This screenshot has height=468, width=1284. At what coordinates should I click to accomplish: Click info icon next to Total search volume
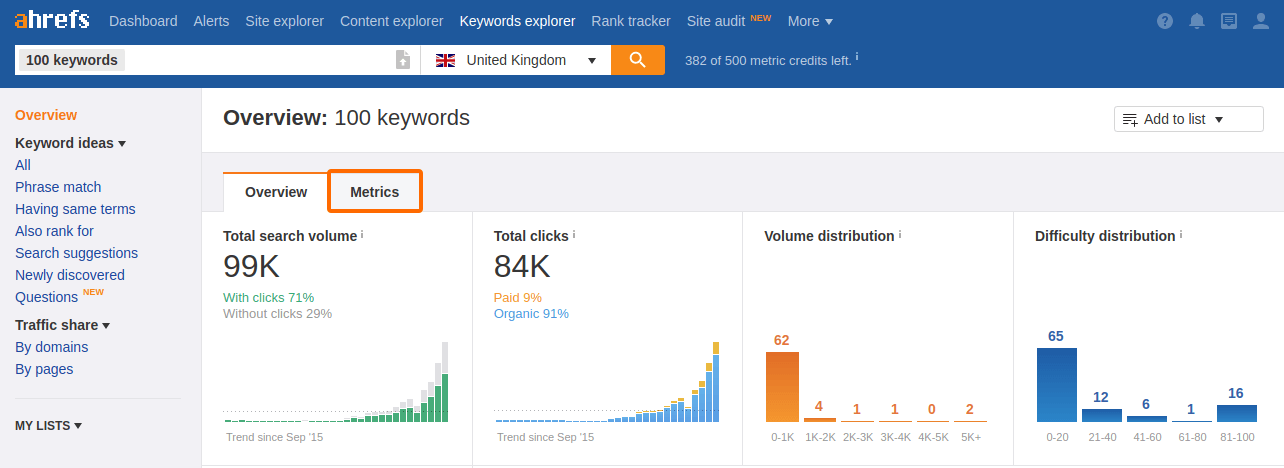[362, 235]
